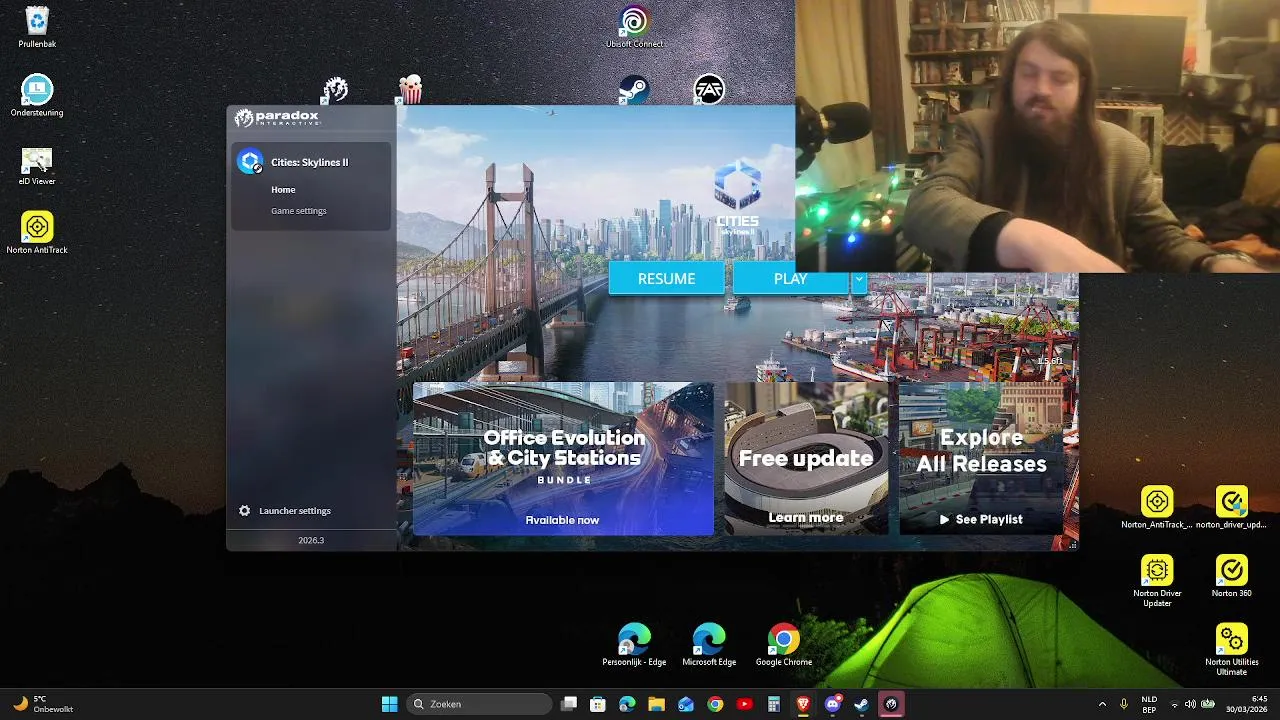Open Task View in taskbar

coord(569,704)
